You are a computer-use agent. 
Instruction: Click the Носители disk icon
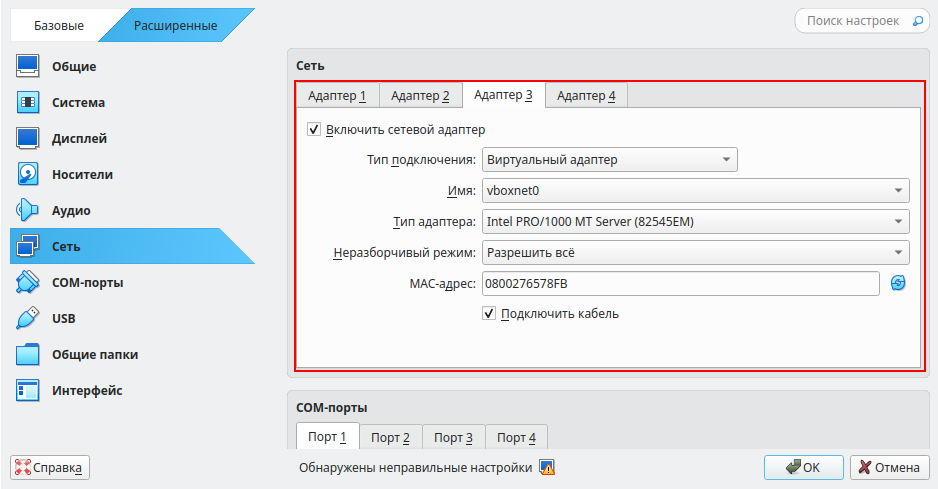coord(28,175)
